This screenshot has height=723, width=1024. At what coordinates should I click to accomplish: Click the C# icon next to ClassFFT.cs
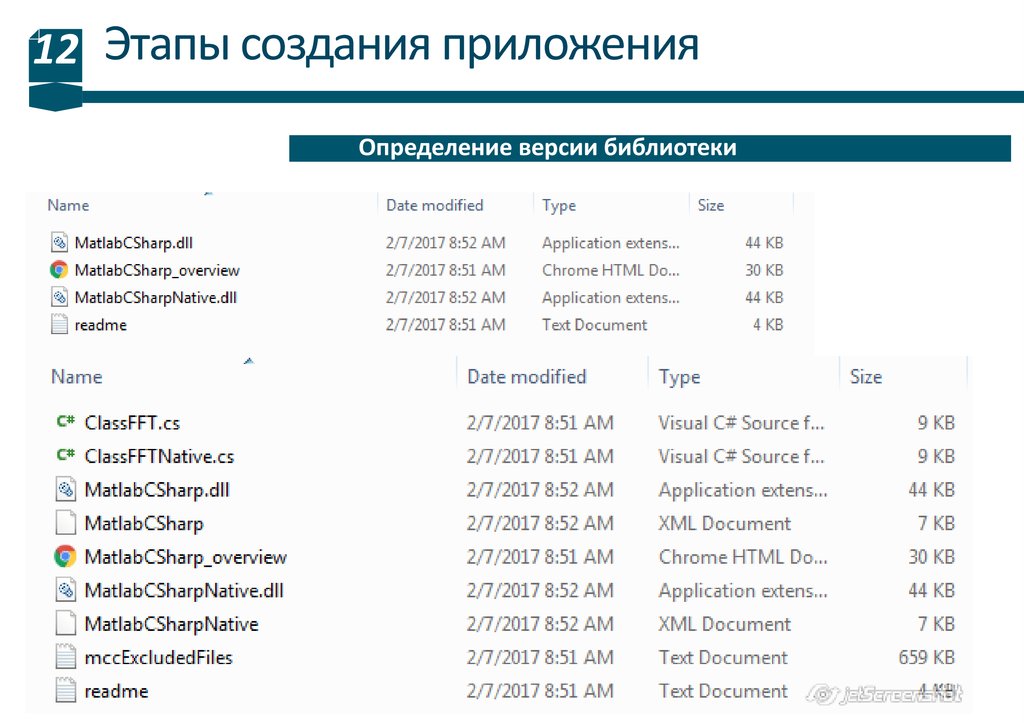(x=65, y=422)
